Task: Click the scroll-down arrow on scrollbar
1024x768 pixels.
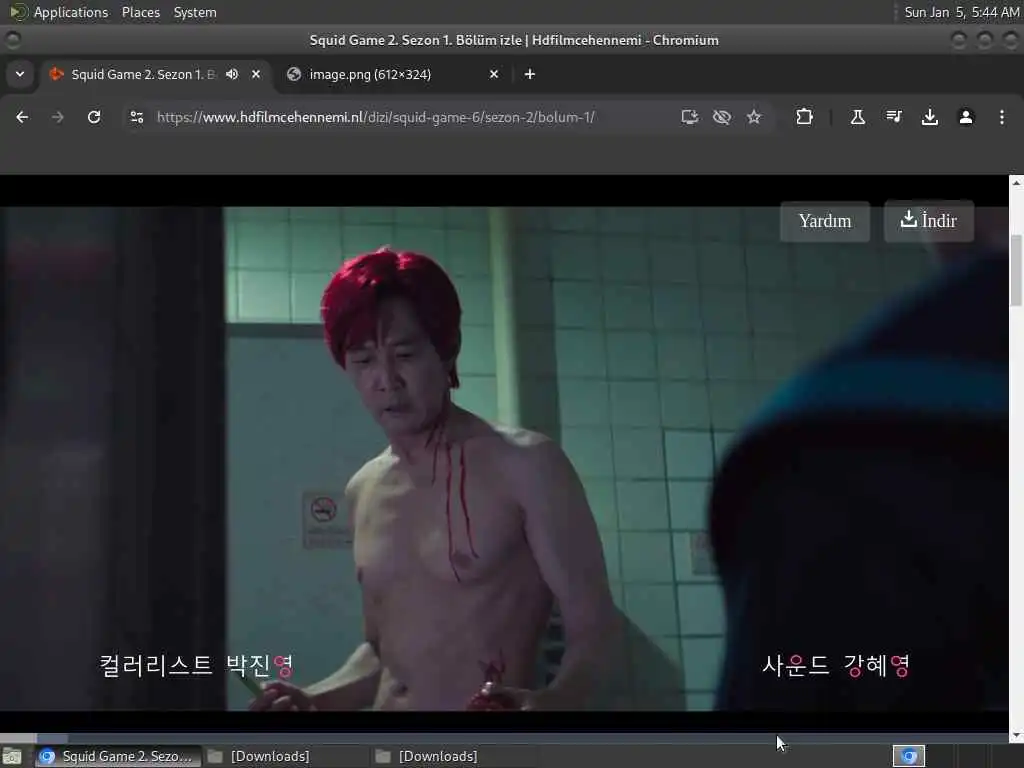Action: coord(1016,736)
